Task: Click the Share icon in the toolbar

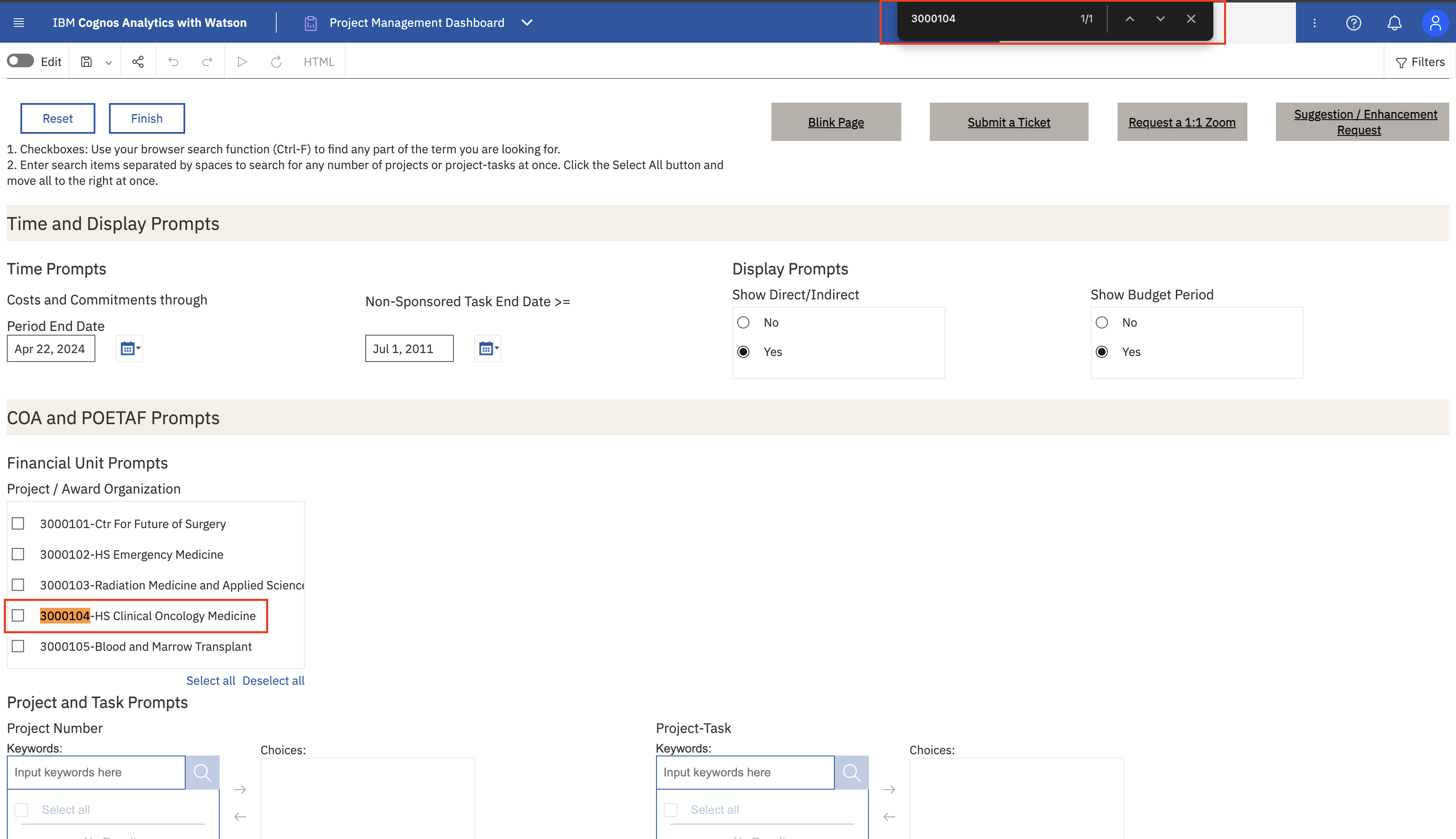Action: coord(138,62)
